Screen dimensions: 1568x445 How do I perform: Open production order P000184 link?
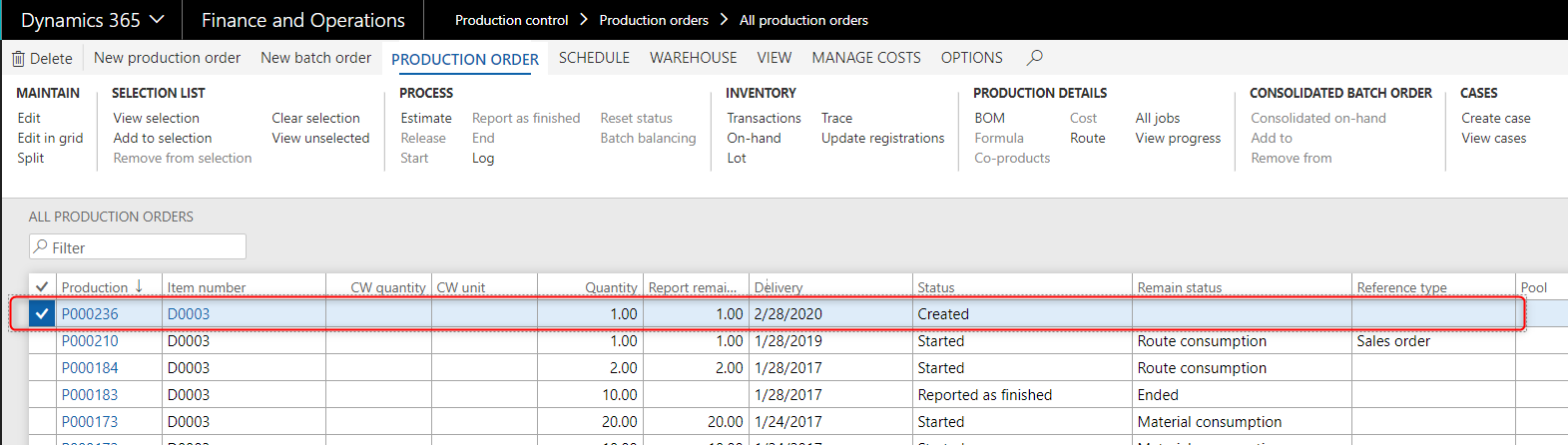pyautogui.click(x=90, y=368)
